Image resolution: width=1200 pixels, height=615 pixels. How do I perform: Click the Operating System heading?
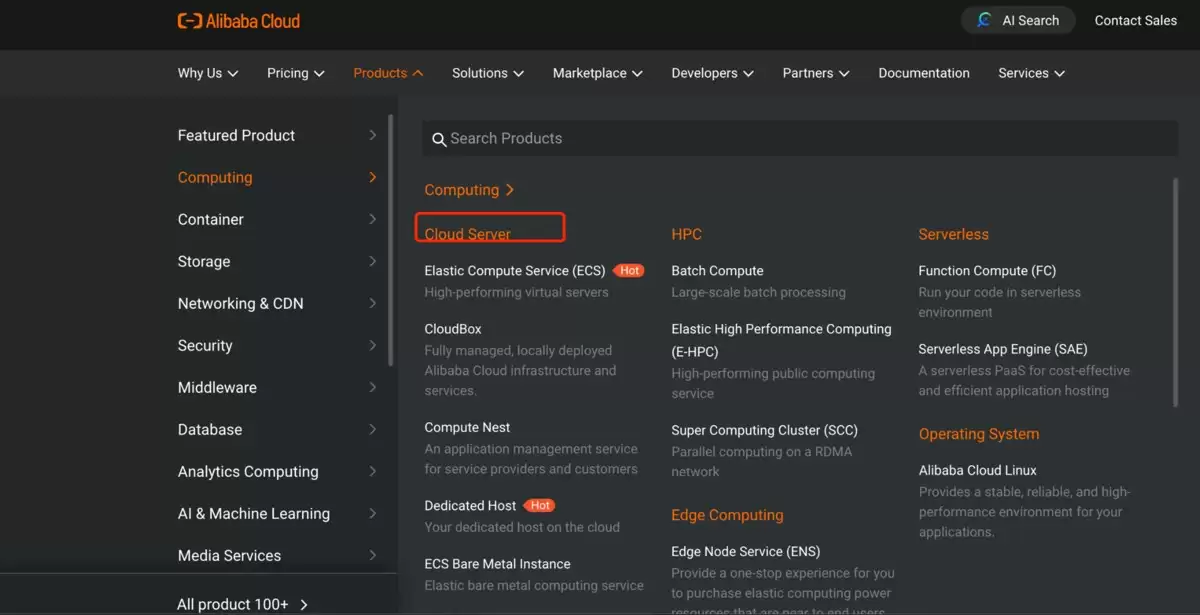coord(978,434)
